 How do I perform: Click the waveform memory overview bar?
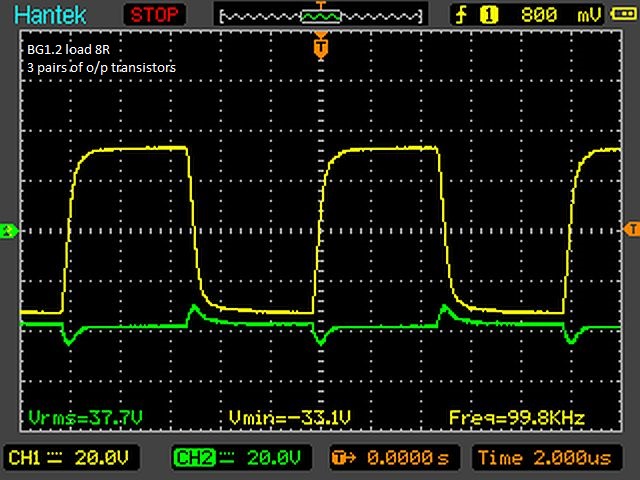click(320, 16)
